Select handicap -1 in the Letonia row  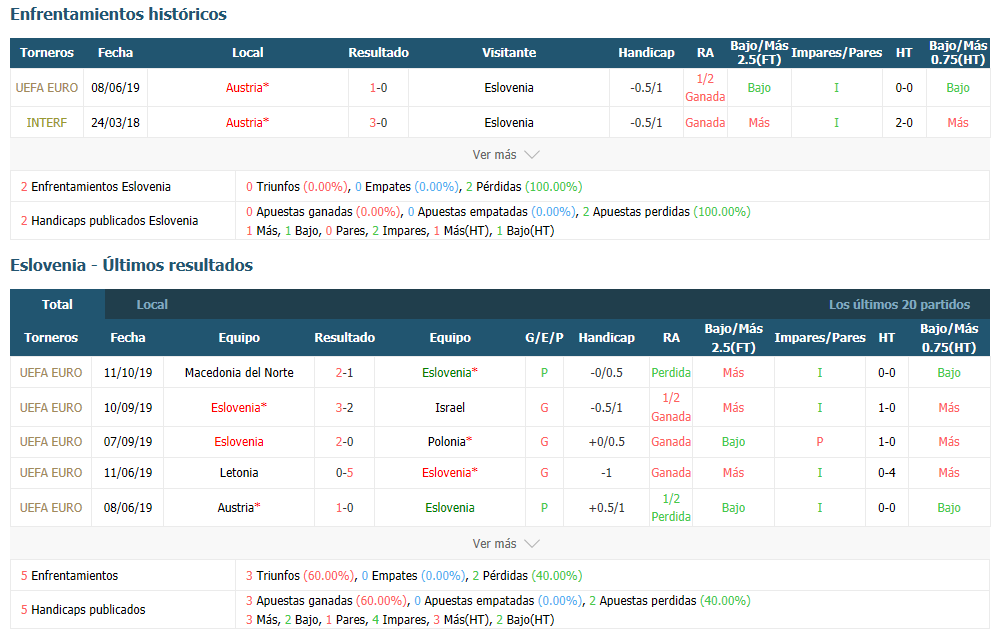tap(606, 473)
